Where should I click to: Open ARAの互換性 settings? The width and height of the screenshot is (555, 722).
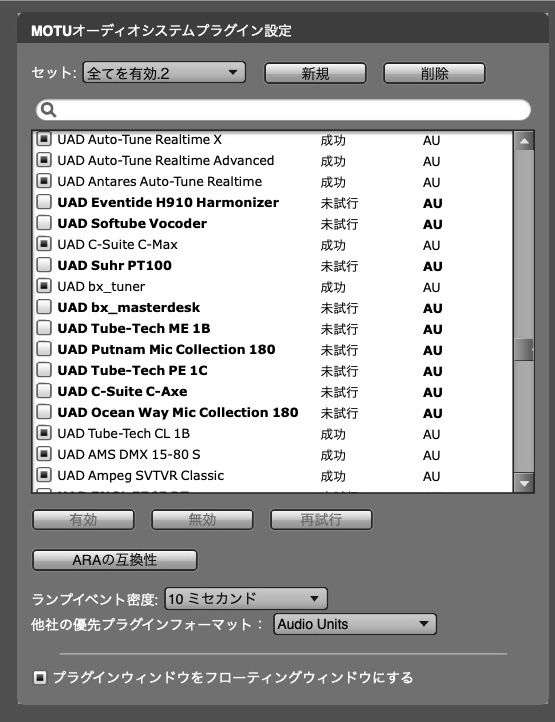115,560
